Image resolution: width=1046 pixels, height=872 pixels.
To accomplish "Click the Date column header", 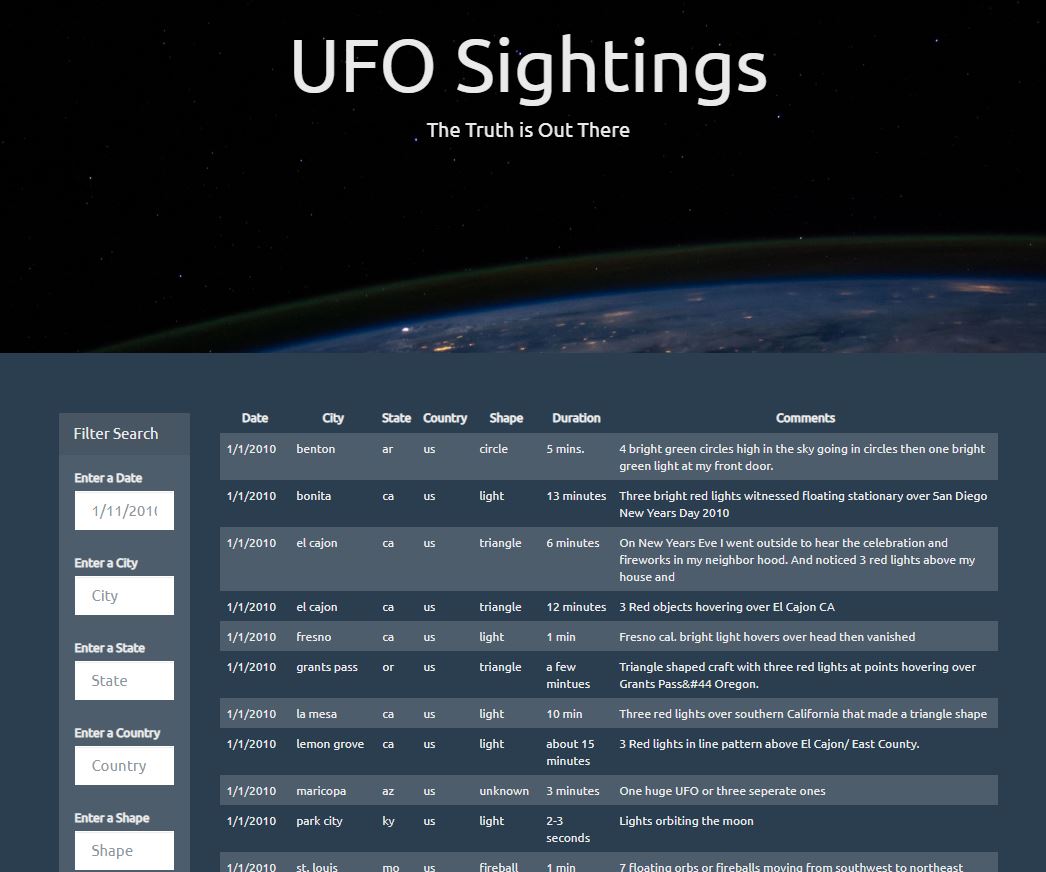I will [x=255, y=418].
